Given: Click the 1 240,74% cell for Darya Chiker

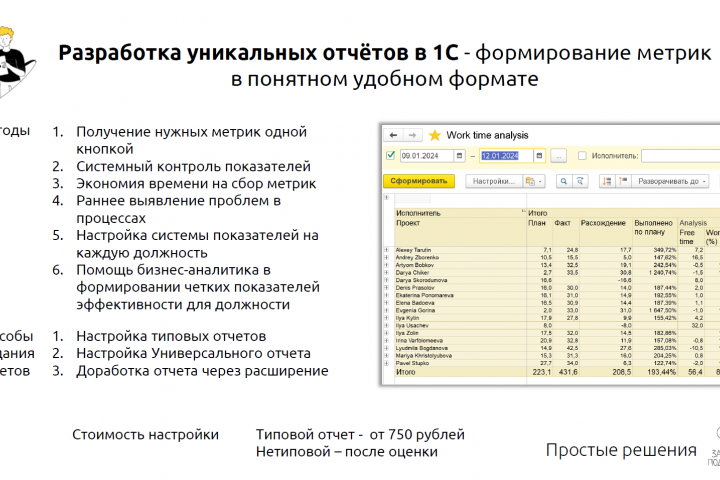Looking at the screenshot, I should click(655, 272).
